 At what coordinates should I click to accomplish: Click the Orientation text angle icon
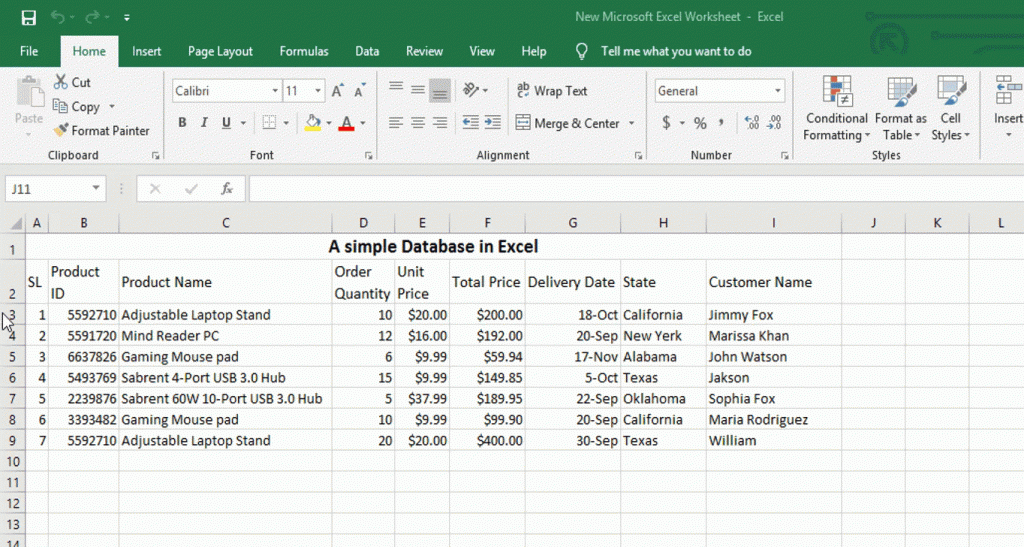(471, 90)
